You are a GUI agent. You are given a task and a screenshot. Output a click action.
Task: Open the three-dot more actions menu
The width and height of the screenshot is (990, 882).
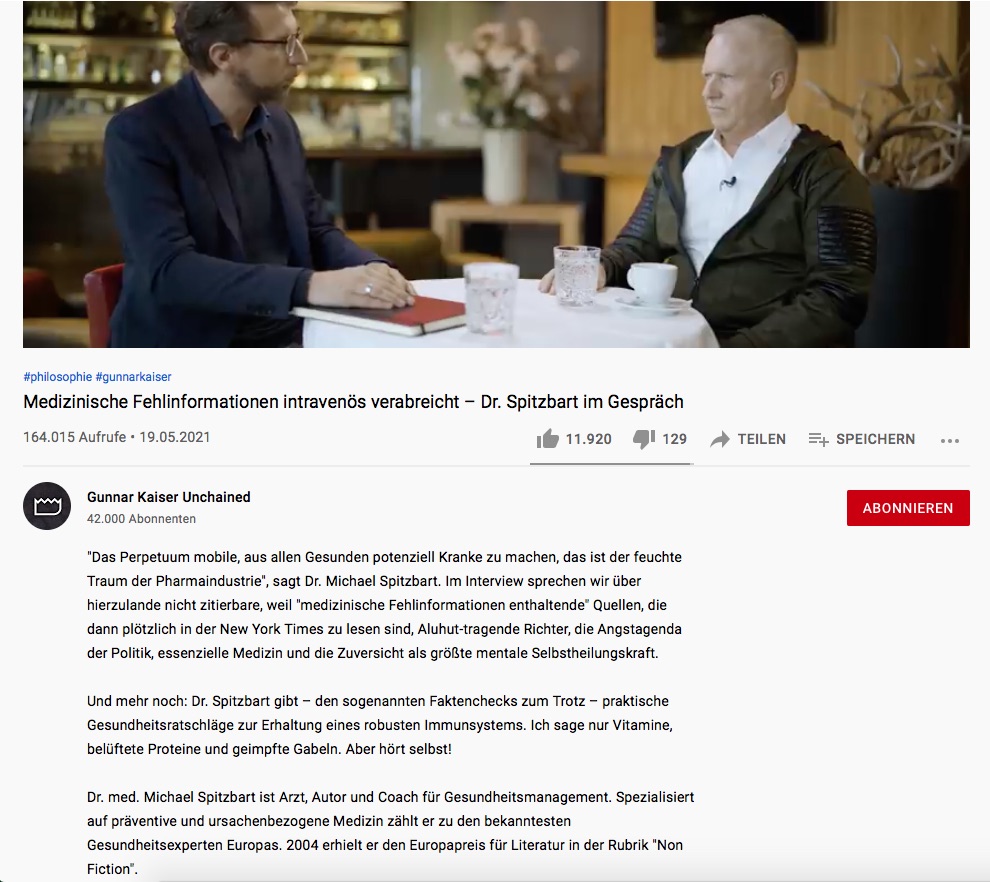(x=950, y=441)
